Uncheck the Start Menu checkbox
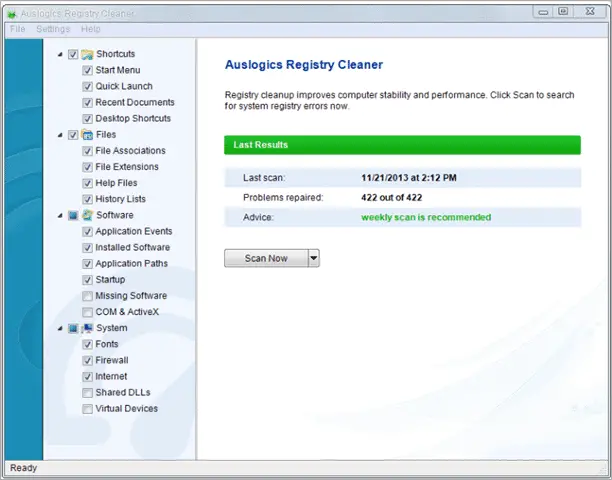The height and width of the screenshot is (480, 612). 87,70
